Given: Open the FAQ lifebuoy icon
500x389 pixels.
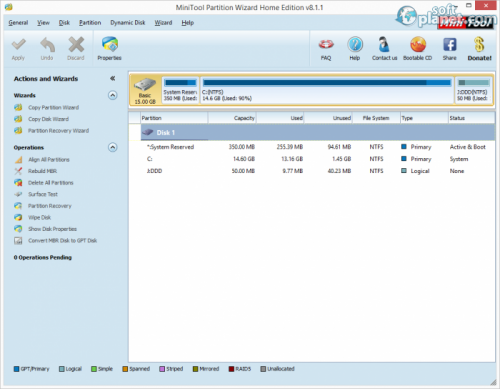Looking at the screenshot, I should point(326,45).
